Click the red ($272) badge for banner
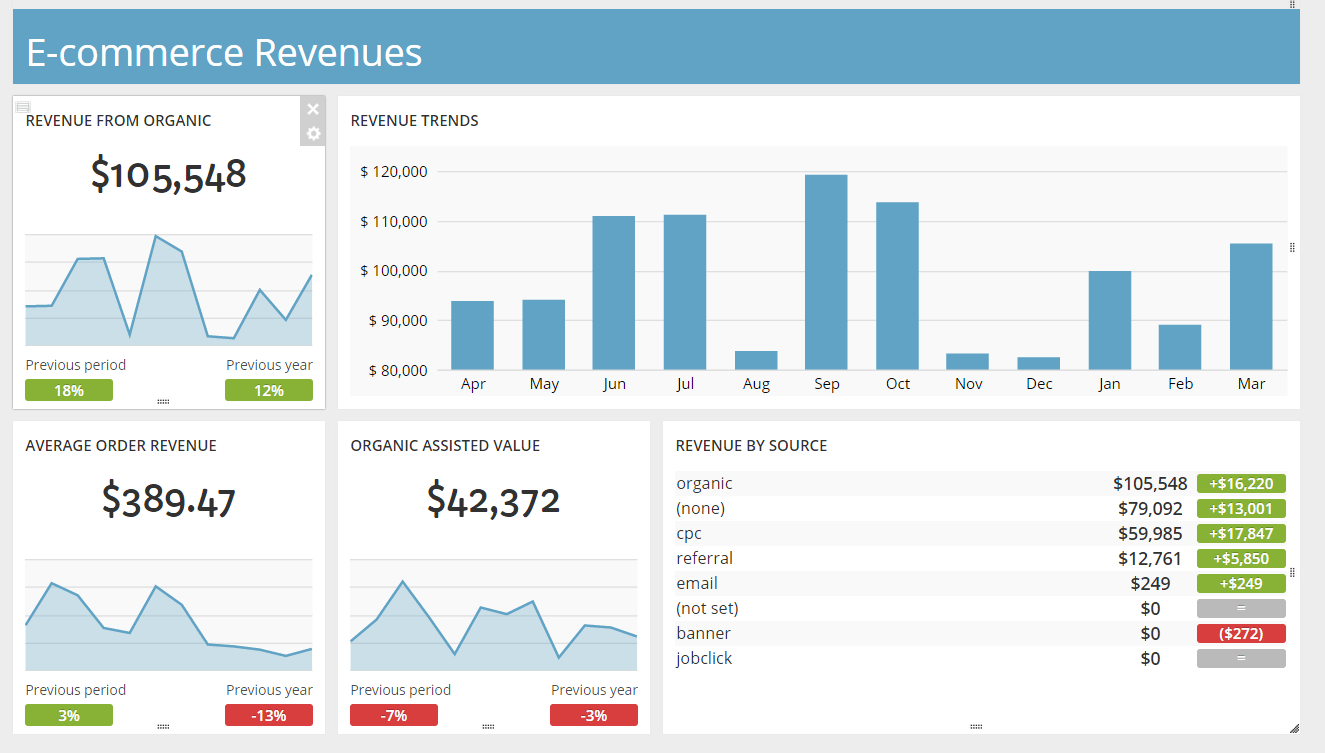This screenshot has height=753, width=1325. coord(1241,633)
